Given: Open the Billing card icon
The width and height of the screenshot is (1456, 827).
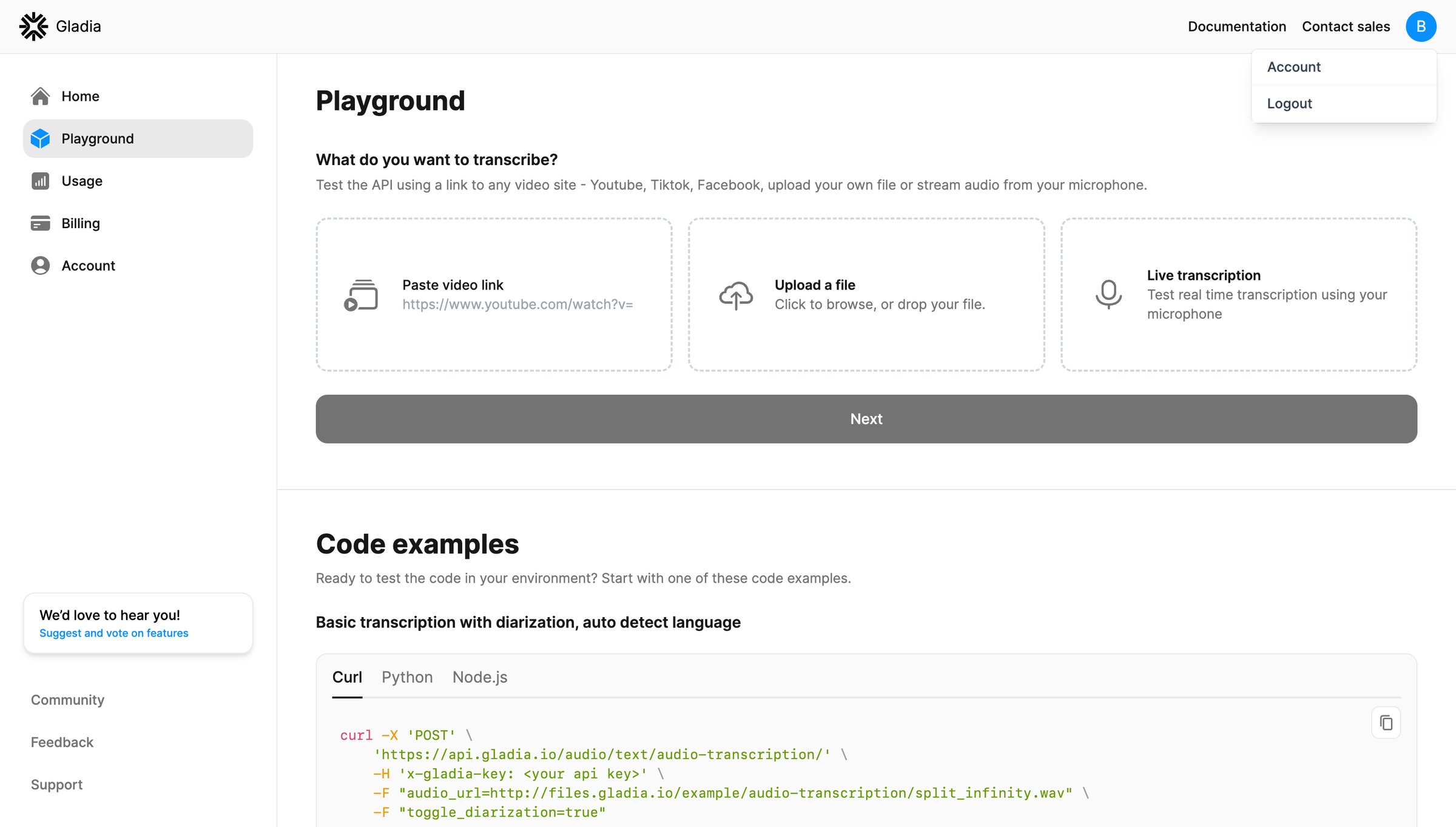Looking at the screenshot, I should (x=40, y=223).
